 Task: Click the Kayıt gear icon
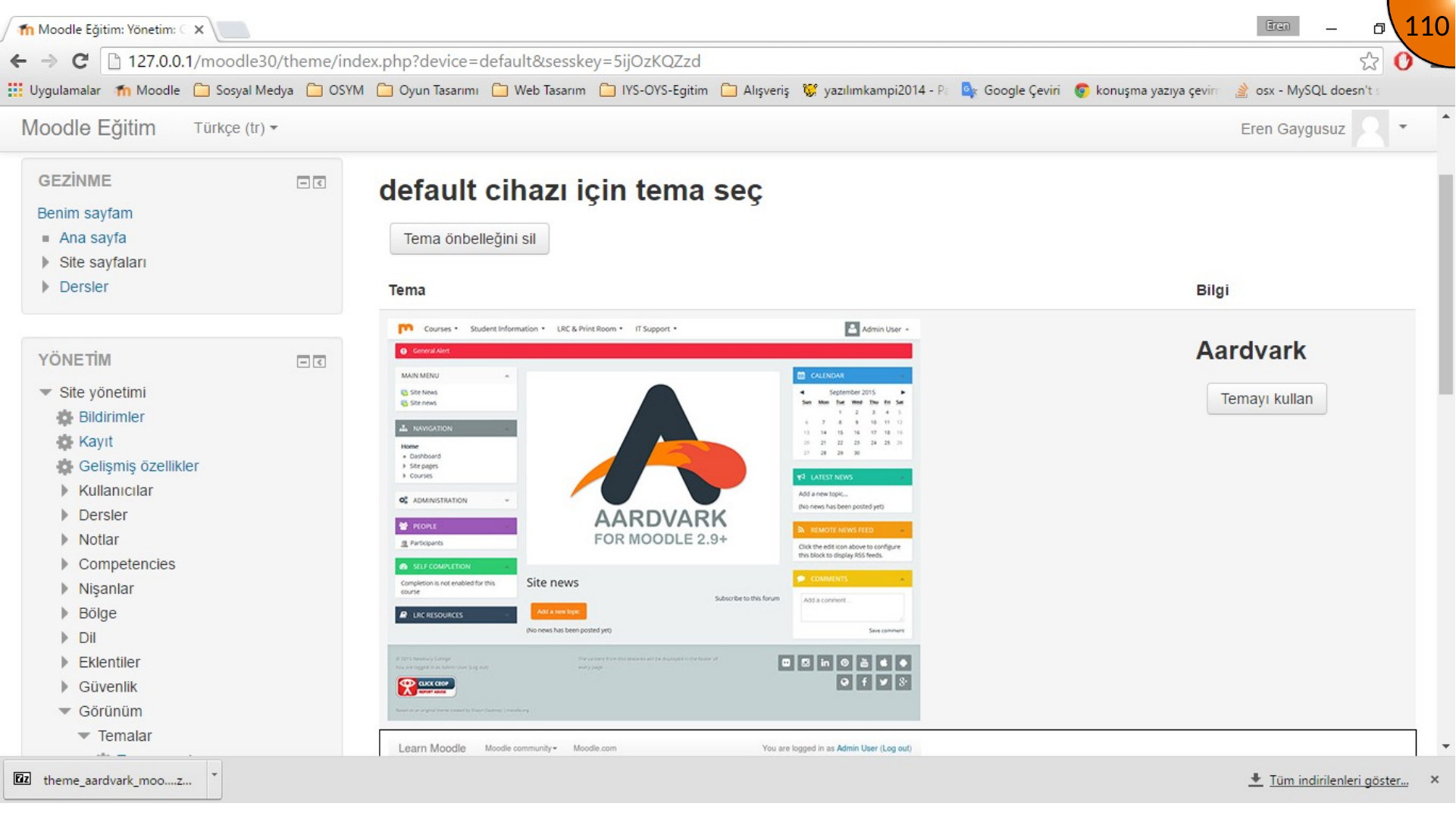pyautogui.click(x=65, y=442)
